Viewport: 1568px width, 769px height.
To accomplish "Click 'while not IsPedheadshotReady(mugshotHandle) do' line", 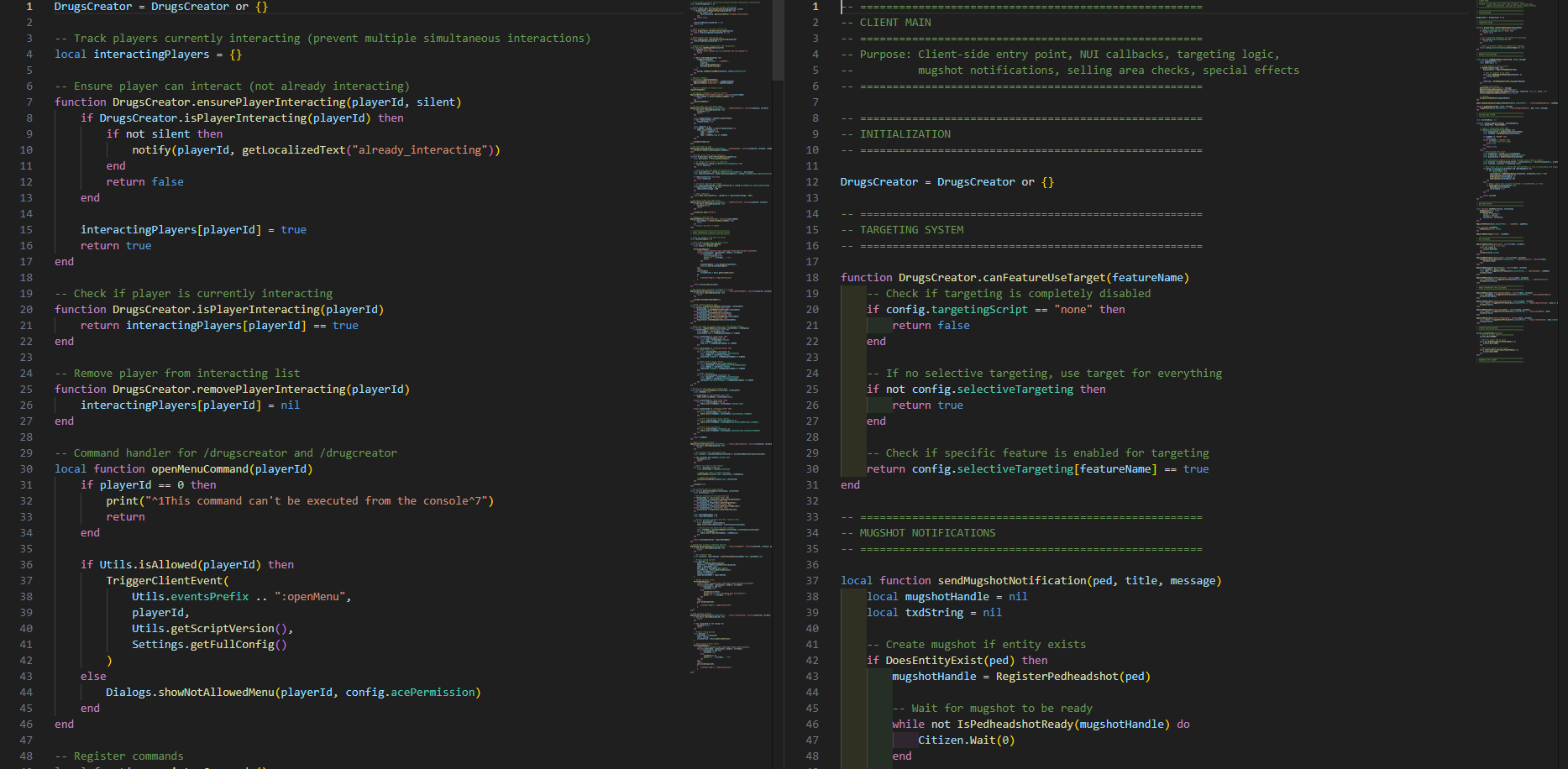I will pyautogui.click(x=1041, y=725).
